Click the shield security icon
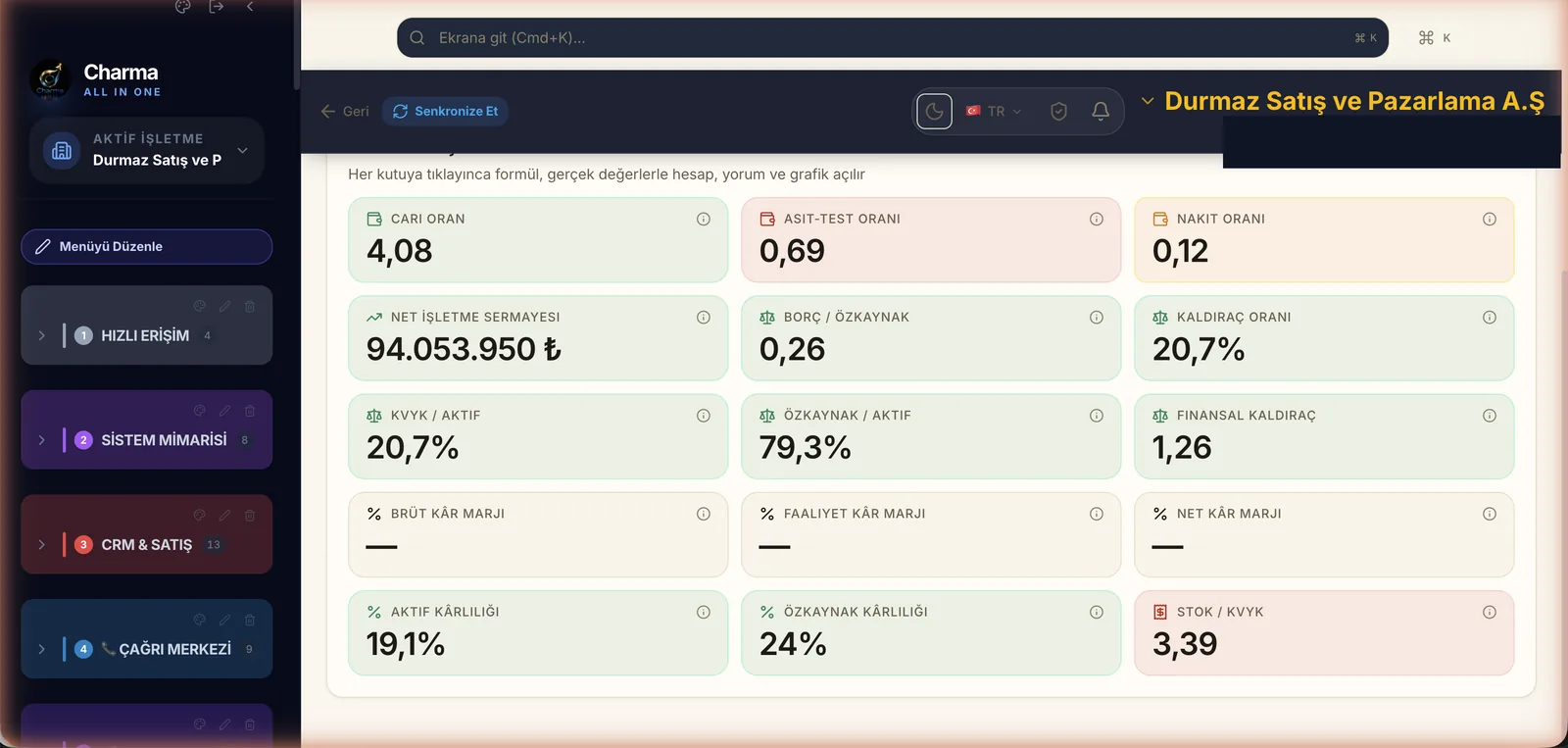Image resolution: width=1568 pixels, height=748 pixels. pos(1058,112)
